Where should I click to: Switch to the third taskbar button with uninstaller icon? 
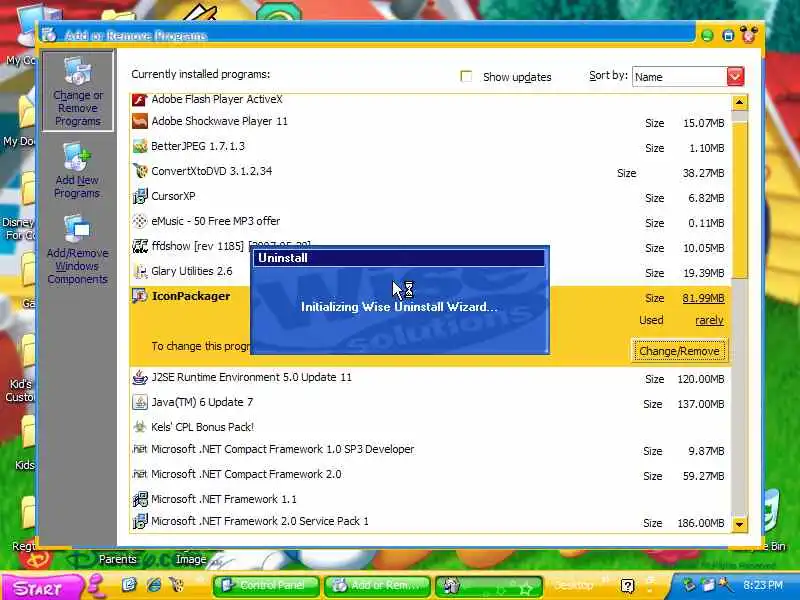[x=488, y=586]
